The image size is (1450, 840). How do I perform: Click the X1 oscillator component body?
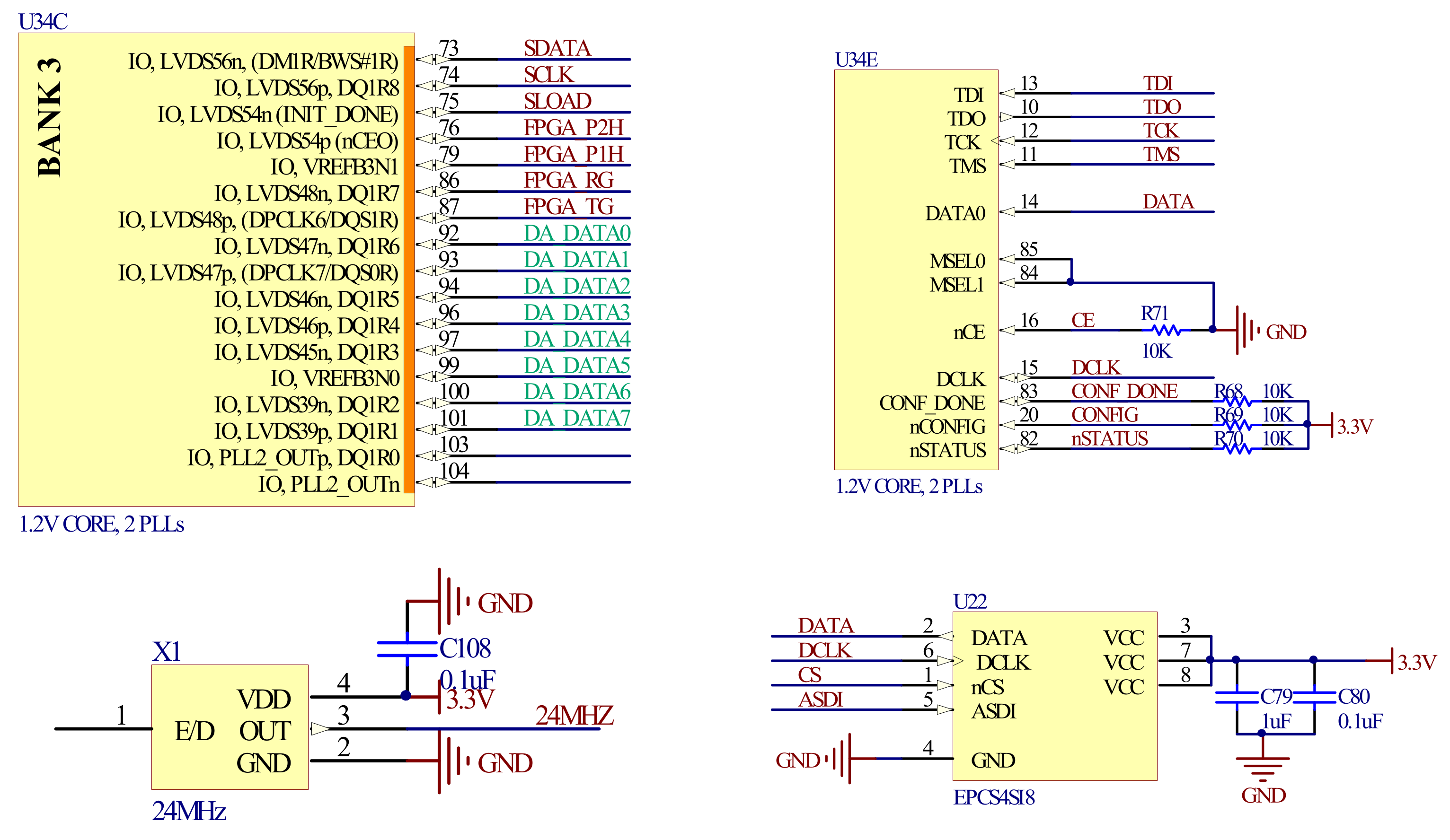(x=230, y=727)
